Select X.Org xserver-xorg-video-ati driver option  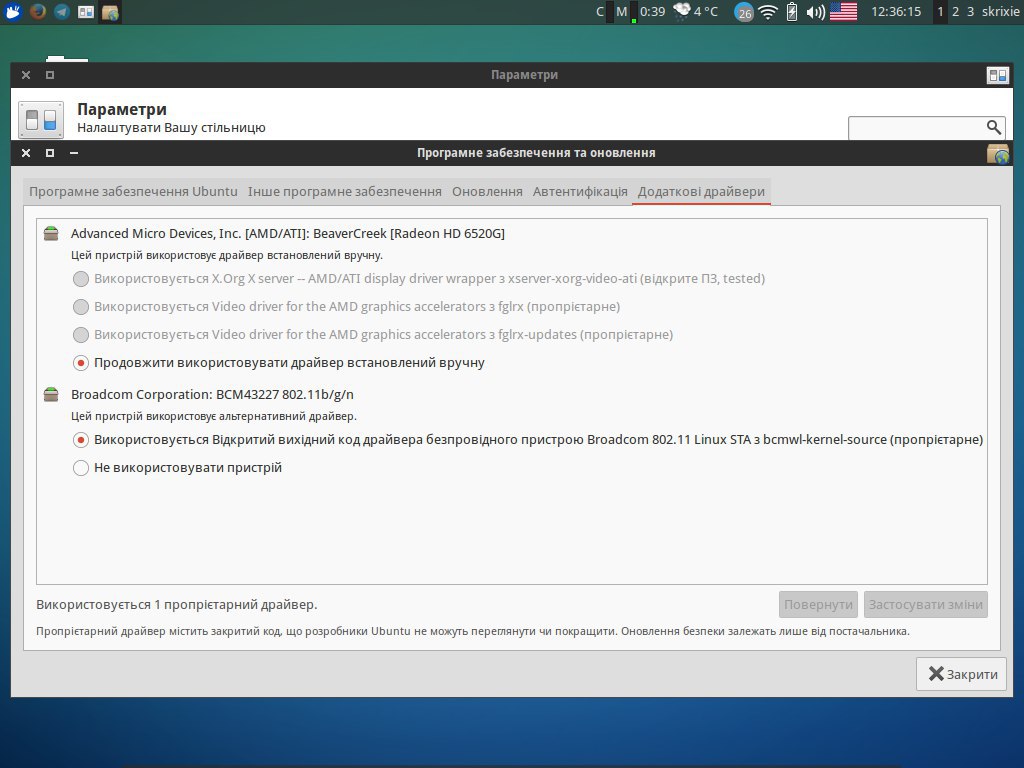(x=419, y=279)
